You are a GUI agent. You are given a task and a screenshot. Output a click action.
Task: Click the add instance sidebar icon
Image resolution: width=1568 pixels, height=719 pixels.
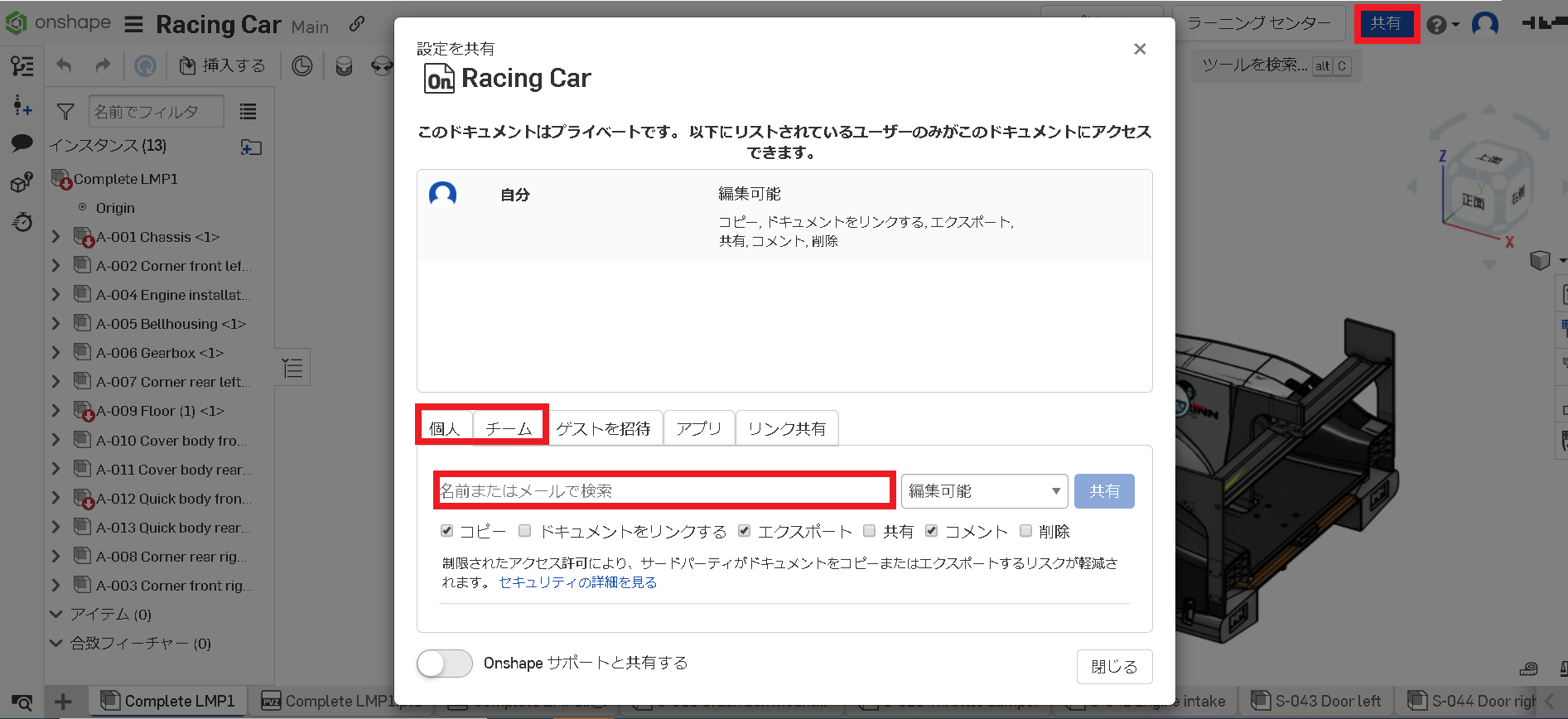22,105
